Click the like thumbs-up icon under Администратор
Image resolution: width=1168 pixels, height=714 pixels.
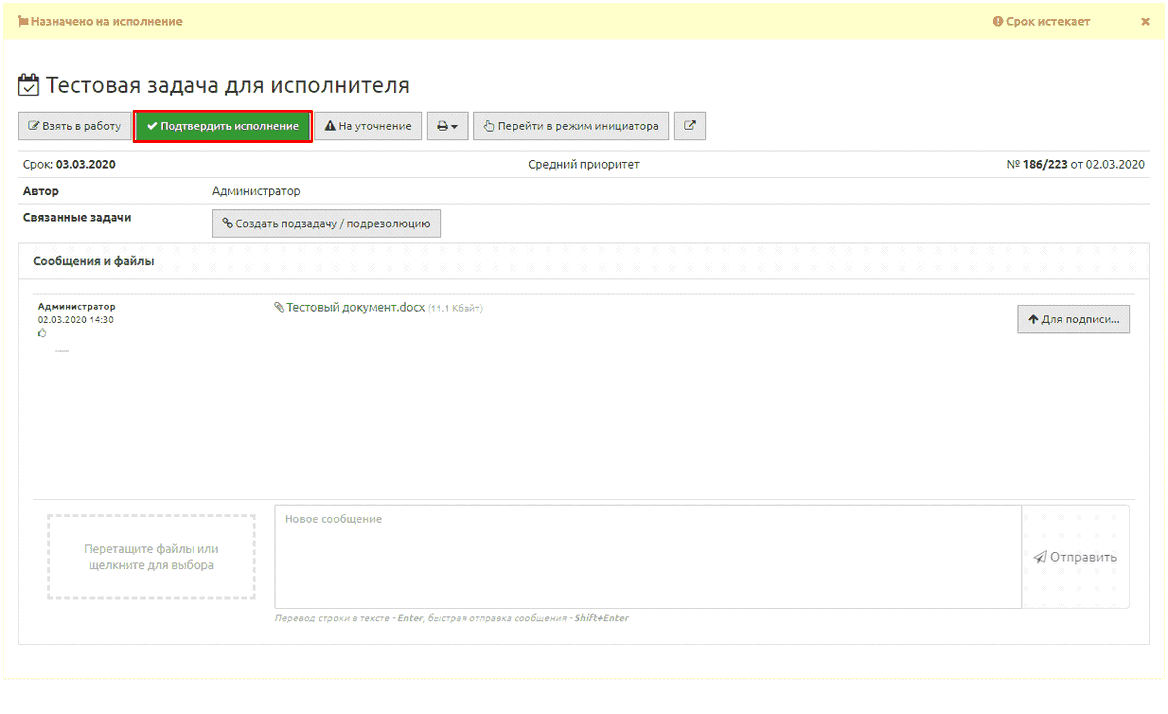point(42,333)
